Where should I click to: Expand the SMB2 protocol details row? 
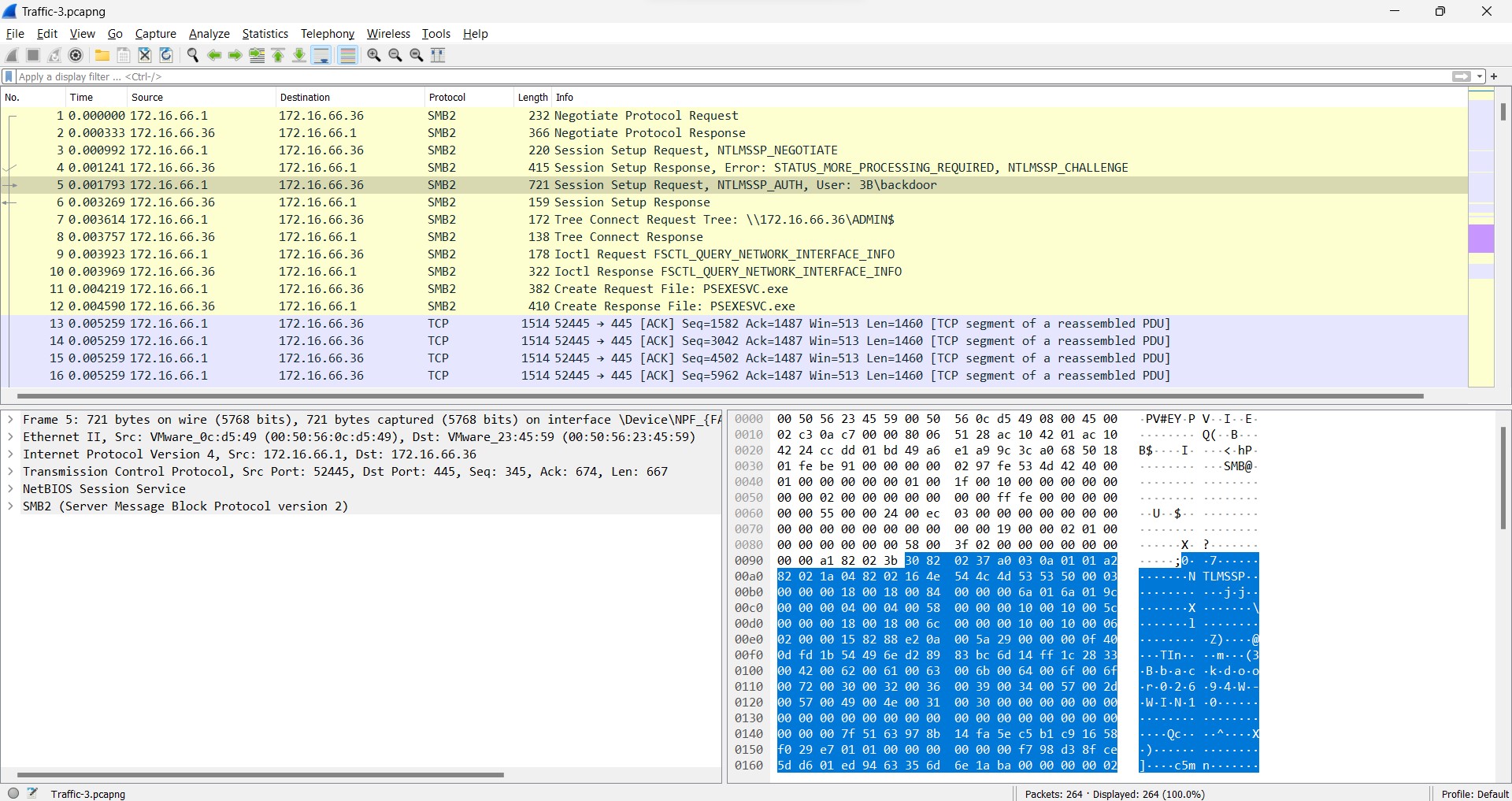[x=11, y=506]
